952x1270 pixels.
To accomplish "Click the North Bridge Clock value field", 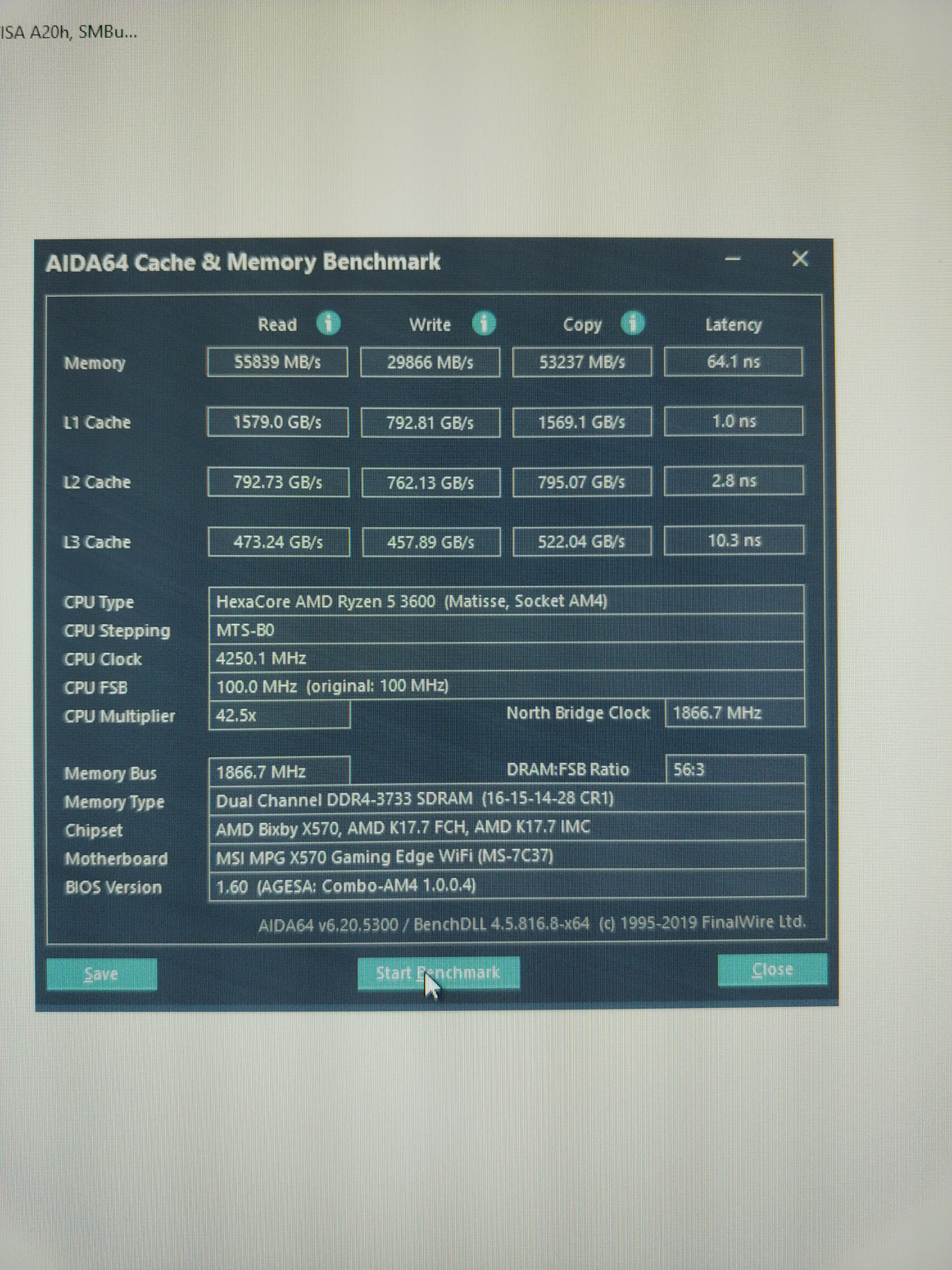I will [x=735, y=713].
